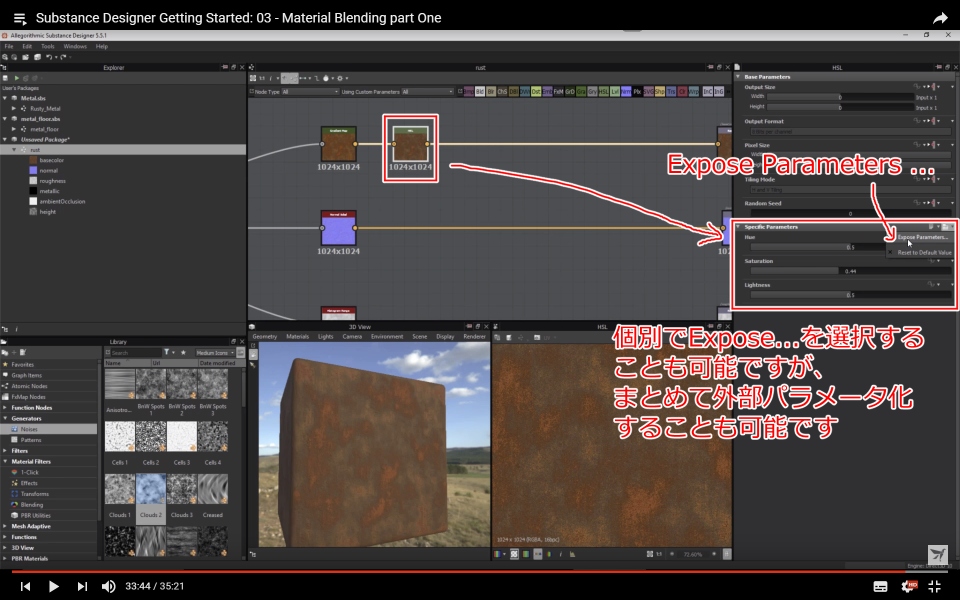Image resolution: width=960 pixels, height=600 pixels.
Task: Click the Random Seed value field
Action: click(851, 214)
